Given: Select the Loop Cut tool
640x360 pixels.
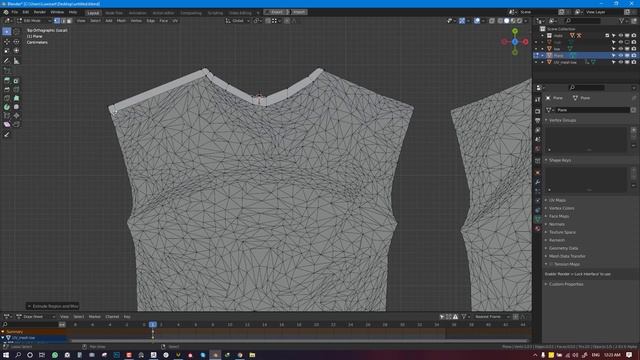Looking at the screenshot, I should (16, 89).
